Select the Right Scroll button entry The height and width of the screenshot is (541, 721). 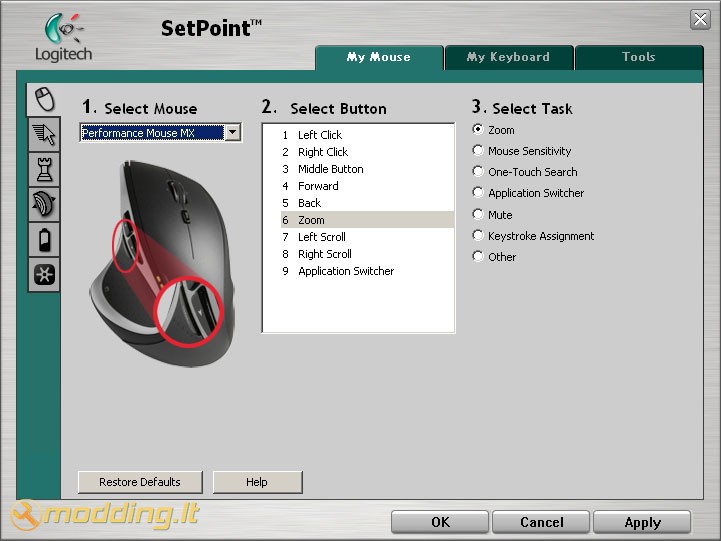pyautogui.click(x=367, y=254)
